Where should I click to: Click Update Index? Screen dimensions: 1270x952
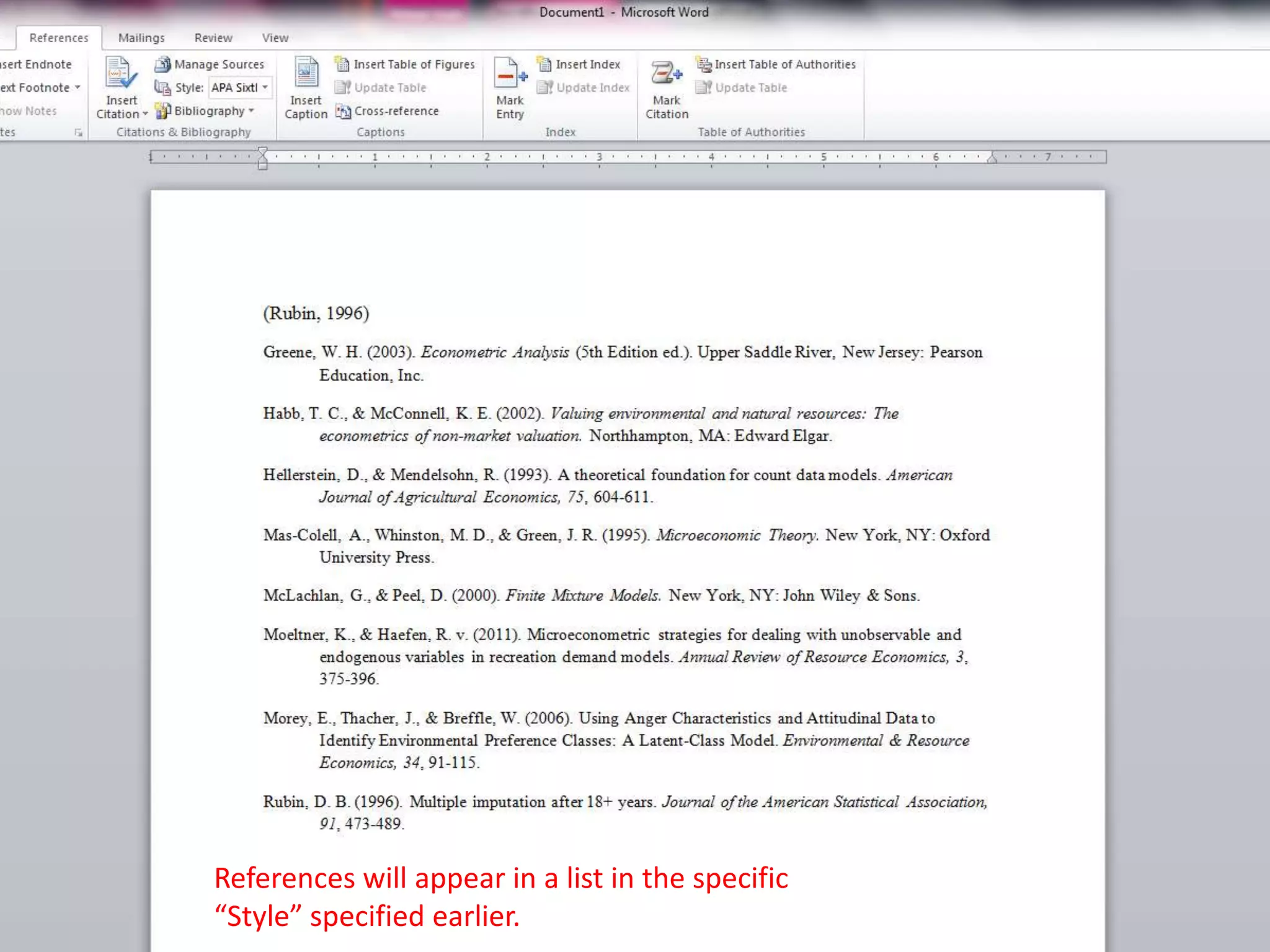coord(584,87)
